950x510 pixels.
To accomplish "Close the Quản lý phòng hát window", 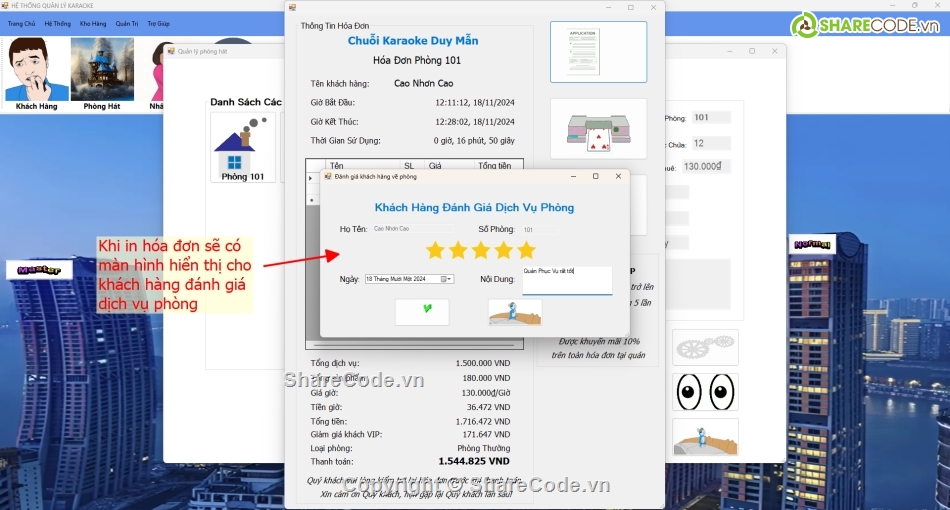I will [774, 51].
